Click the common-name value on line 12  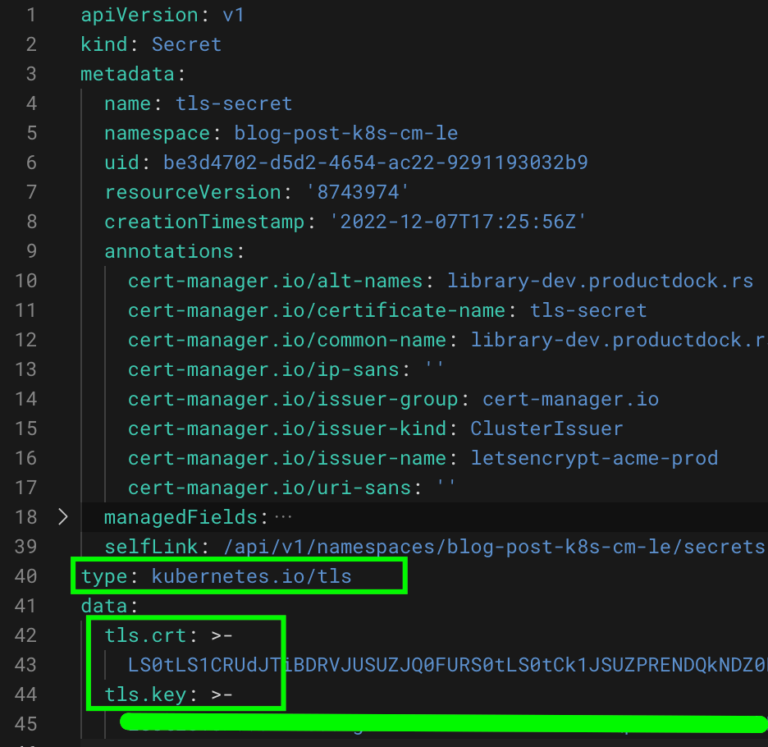tap(619, 340)
